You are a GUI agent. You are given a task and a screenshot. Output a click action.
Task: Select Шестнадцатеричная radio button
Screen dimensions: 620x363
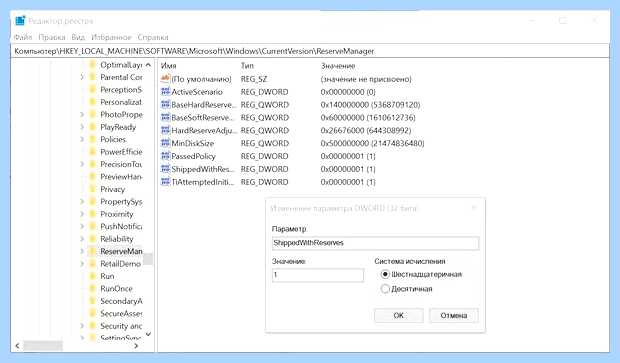click(385, 274)
